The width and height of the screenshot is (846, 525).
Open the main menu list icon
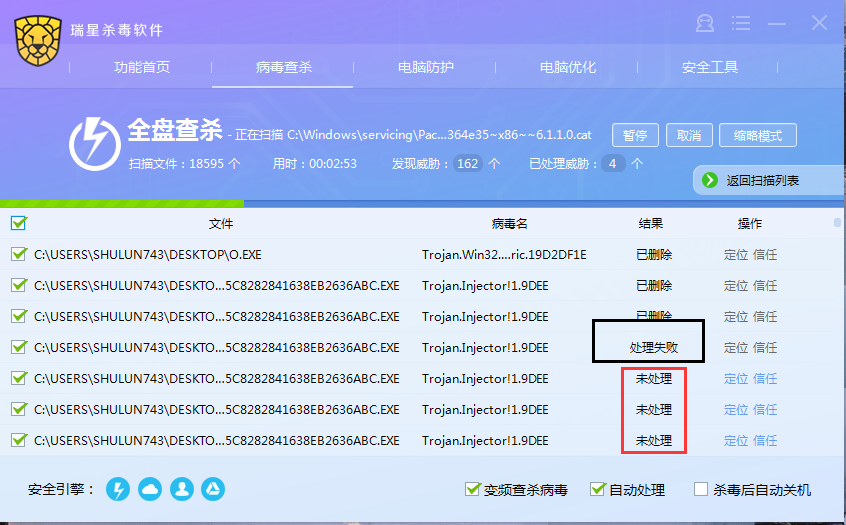(x=741, y=23)
